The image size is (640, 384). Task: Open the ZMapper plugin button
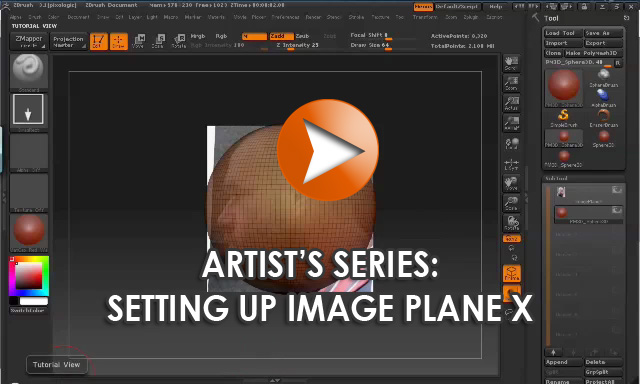(29, 41)
